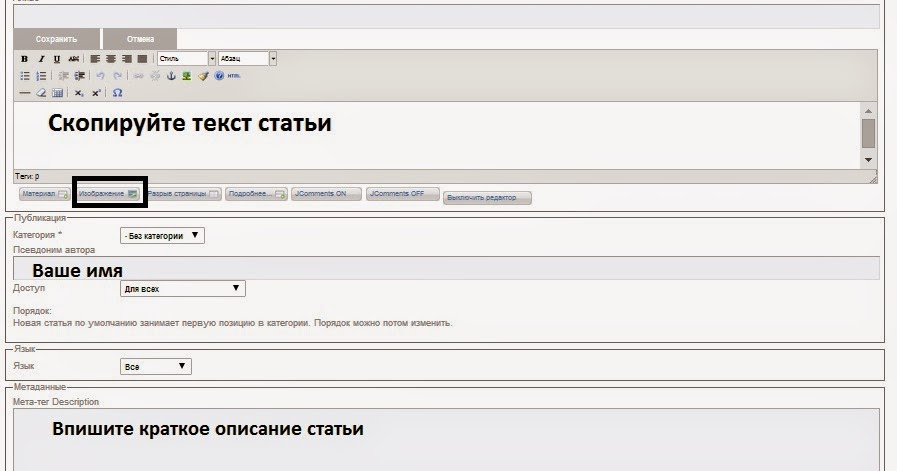Open Язык dropdown showing Все
897x471 pixels.
(156, 366)
